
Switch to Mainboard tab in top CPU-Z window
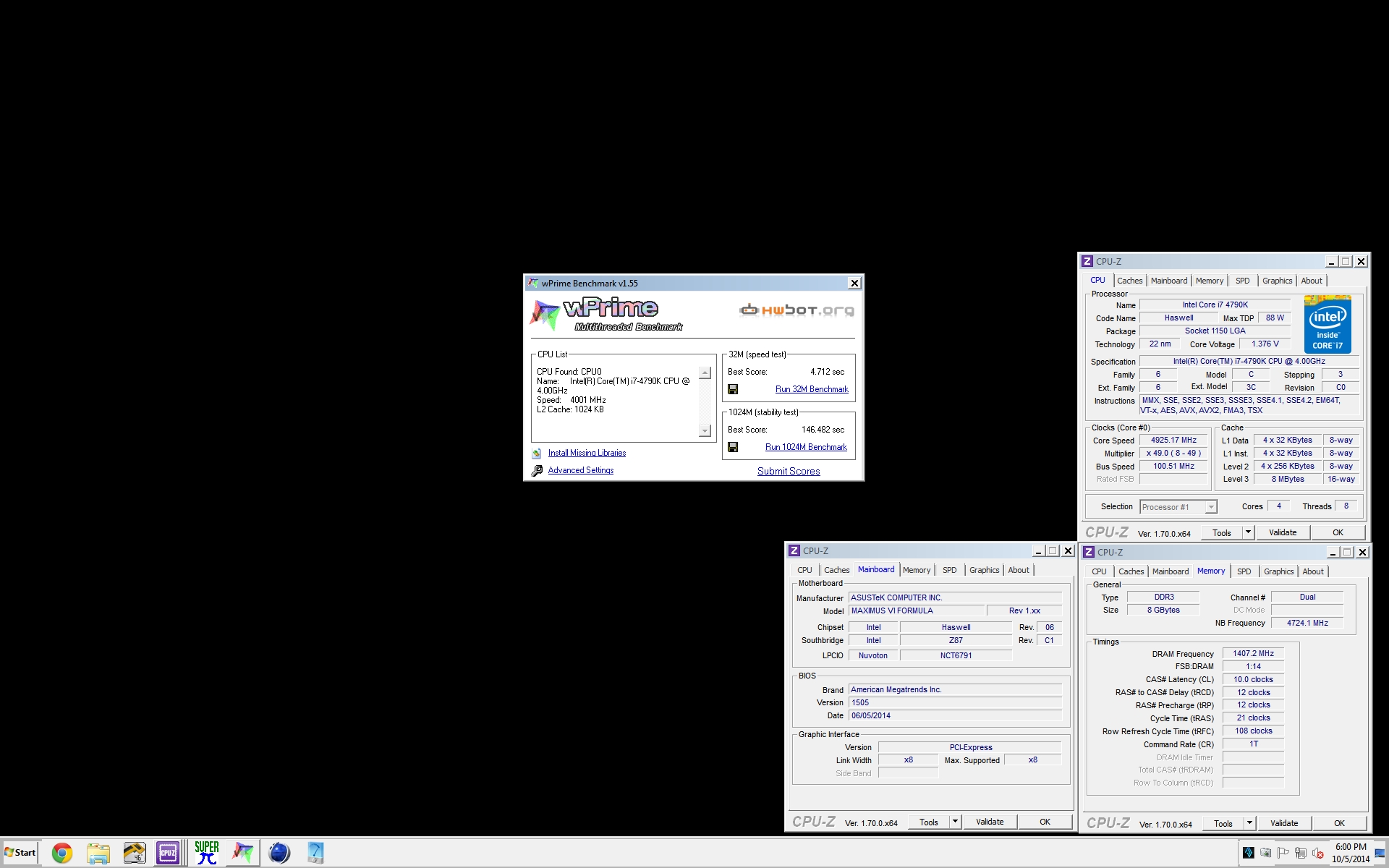(1168, 281)
